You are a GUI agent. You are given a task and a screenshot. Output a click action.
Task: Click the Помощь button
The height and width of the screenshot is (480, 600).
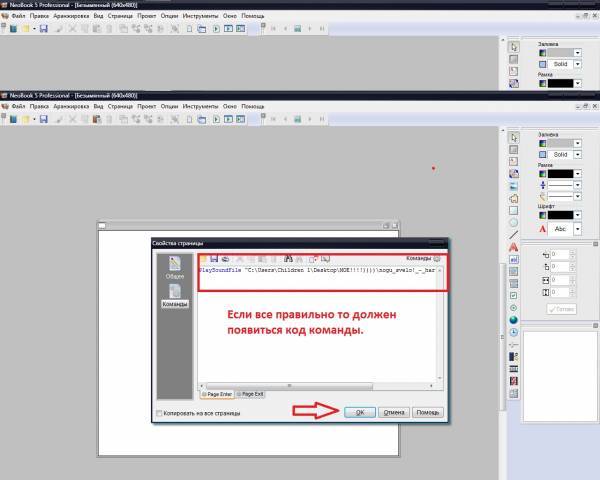(427, 411)
